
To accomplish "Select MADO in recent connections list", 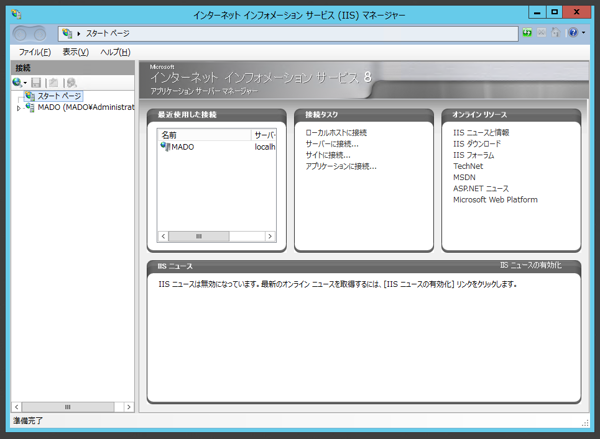I will tap(183, 147).
